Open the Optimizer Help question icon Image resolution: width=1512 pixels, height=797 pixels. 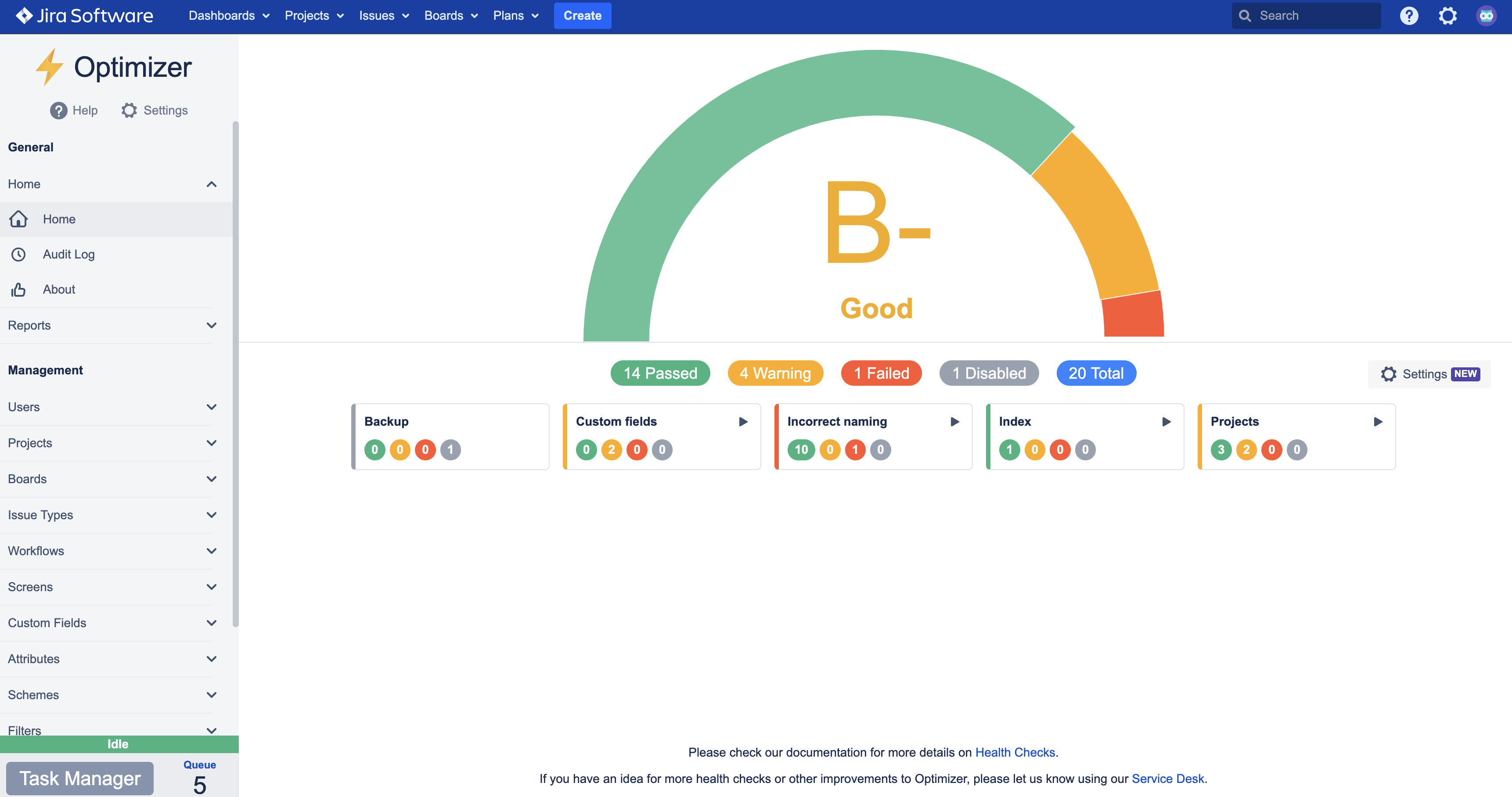click(x=58, y=110)
